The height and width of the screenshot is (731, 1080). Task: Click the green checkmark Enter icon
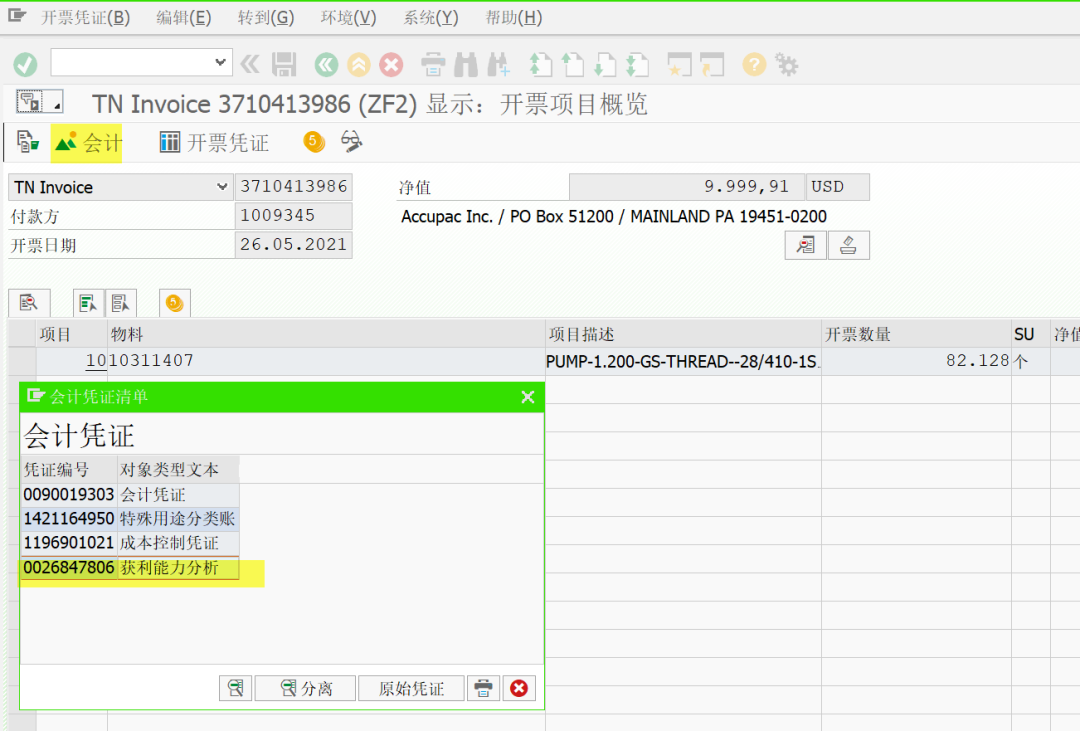coord(25,65)
